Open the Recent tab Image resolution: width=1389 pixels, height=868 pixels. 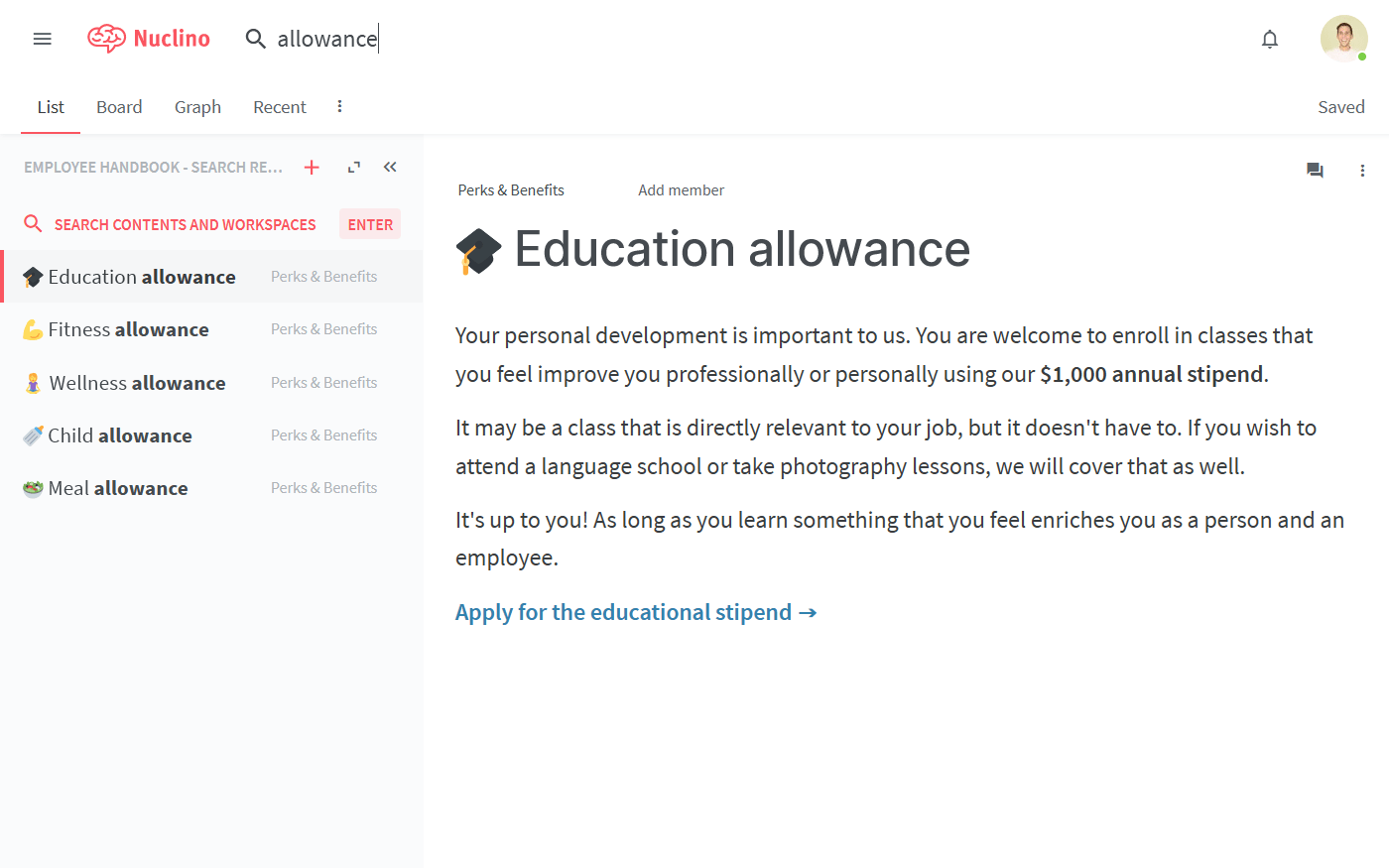[280, 107]
